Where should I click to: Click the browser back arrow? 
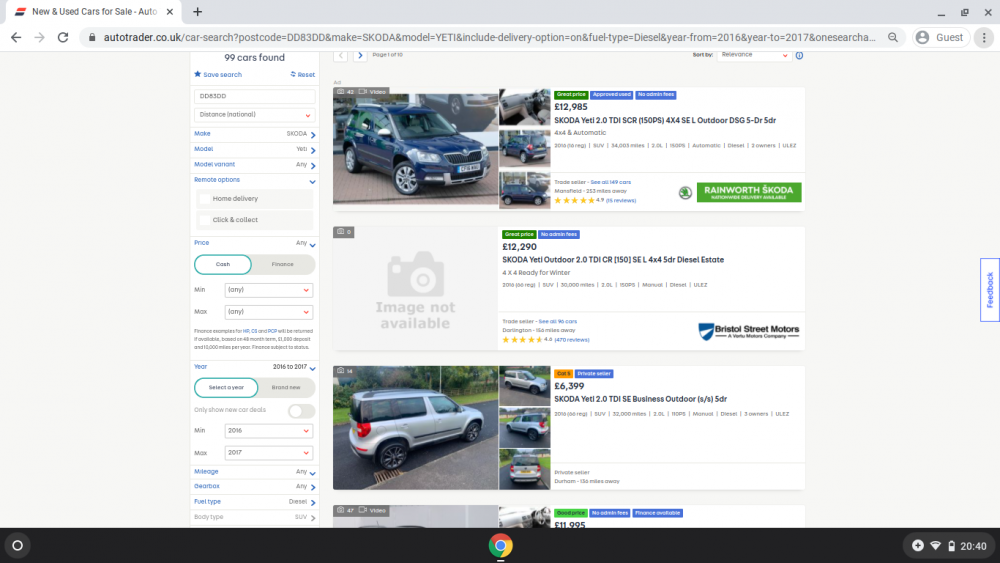(x=16, y=38)
